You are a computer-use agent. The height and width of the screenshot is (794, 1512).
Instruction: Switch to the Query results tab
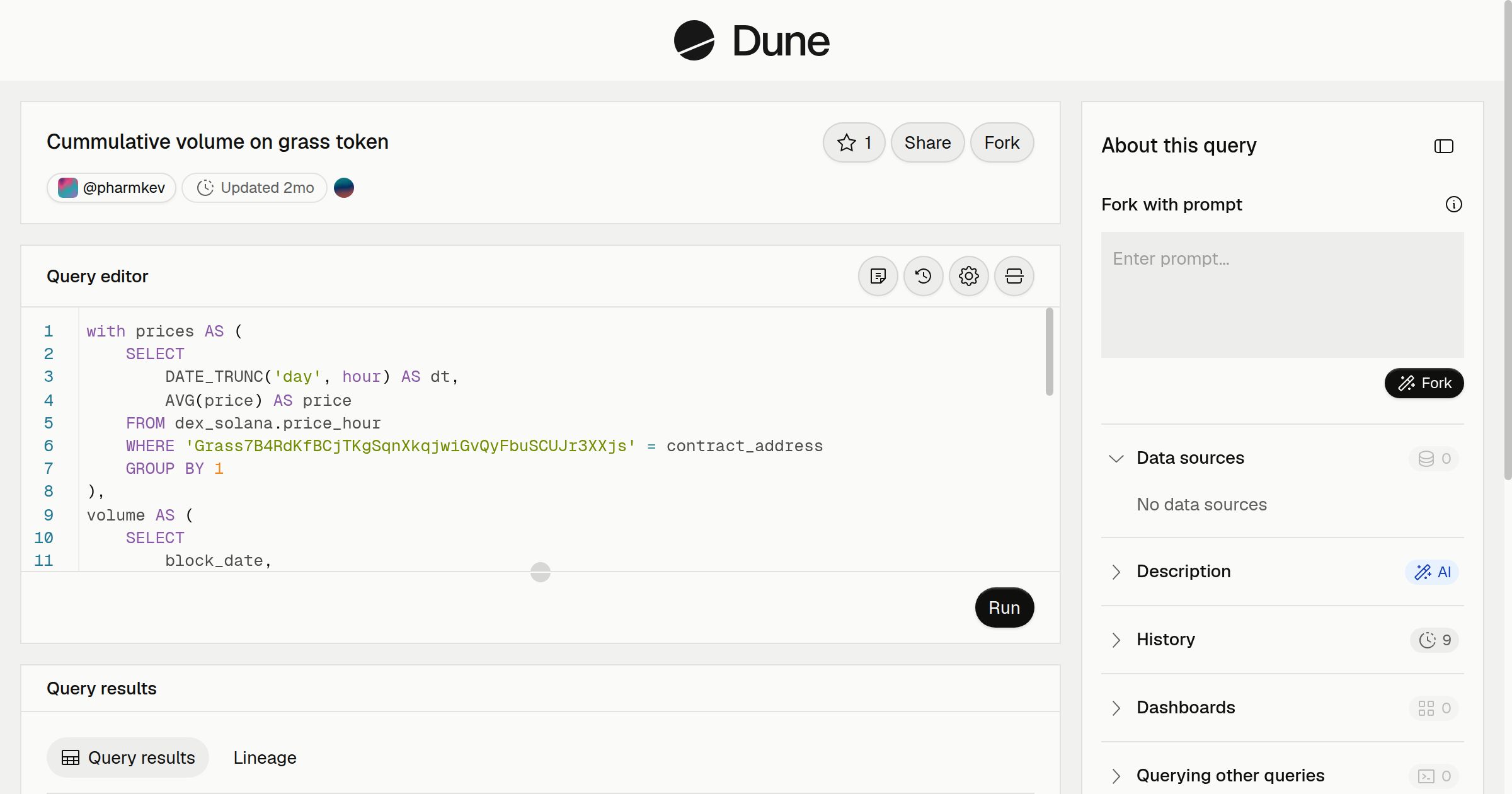128,757
